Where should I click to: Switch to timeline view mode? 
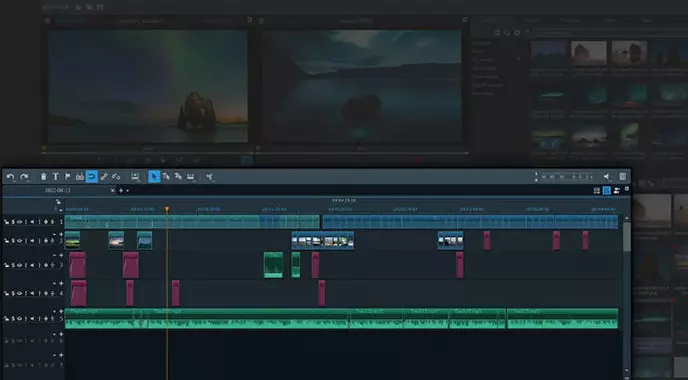[x=607, y=190]
